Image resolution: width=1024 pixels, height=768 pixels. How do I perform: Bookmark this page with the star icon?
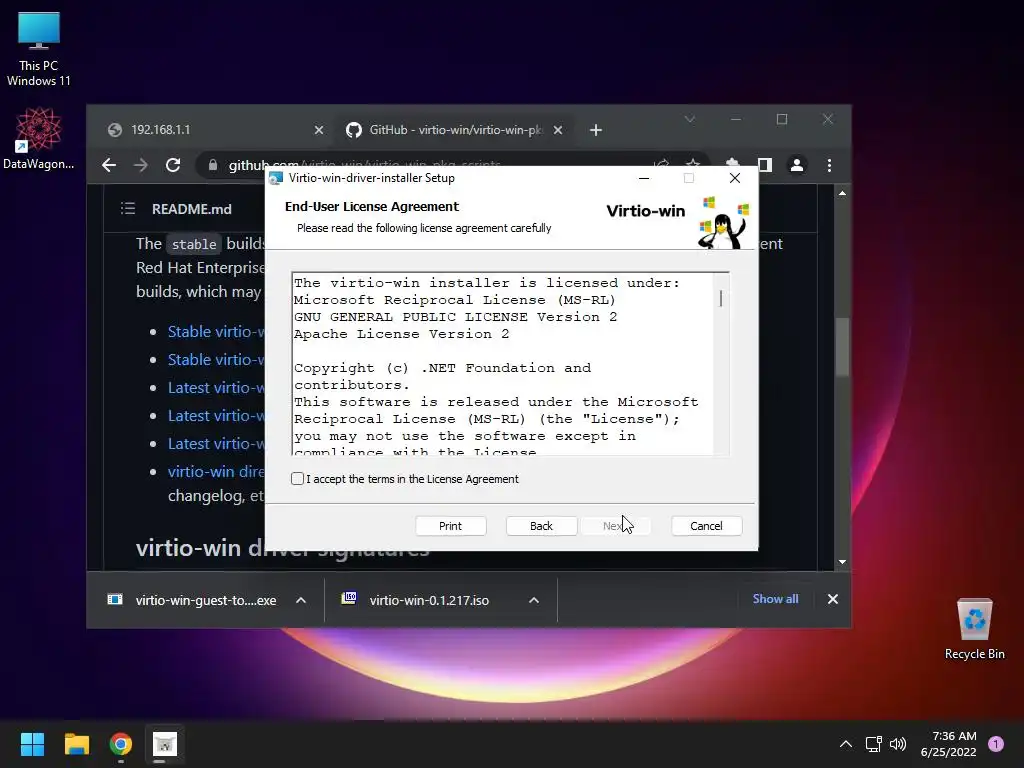(x=693, y=164)
